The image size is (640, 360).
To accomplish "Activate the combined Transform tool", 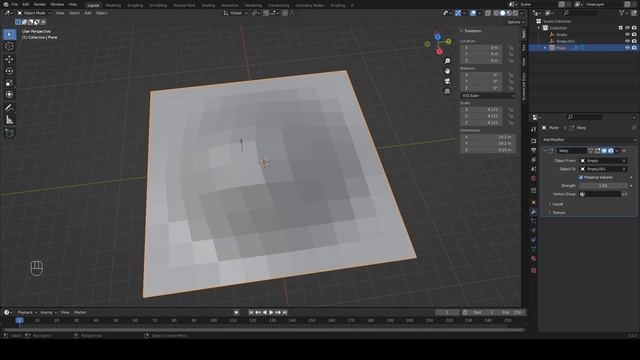I will point(9,95).
